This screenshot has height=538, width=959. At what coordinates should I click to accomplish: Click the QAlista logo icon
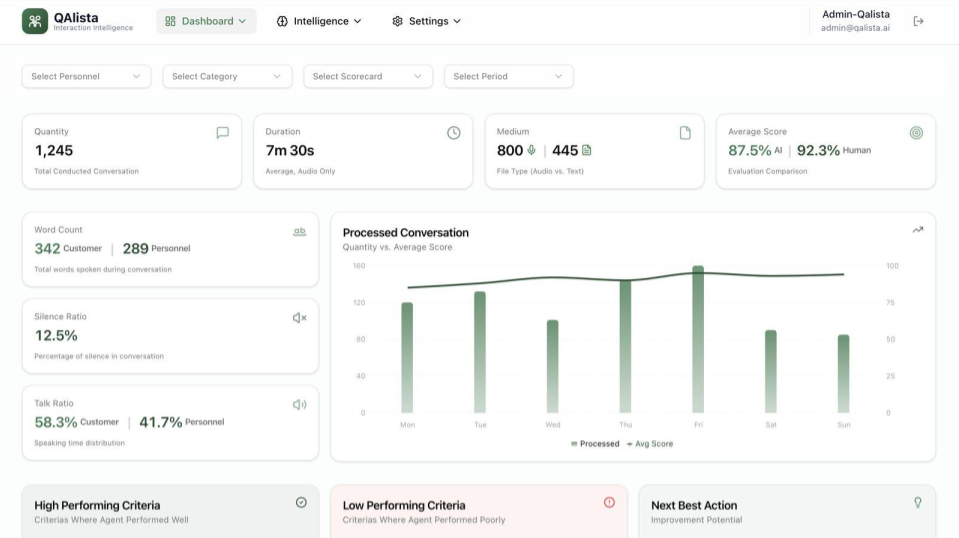(35, 21)
